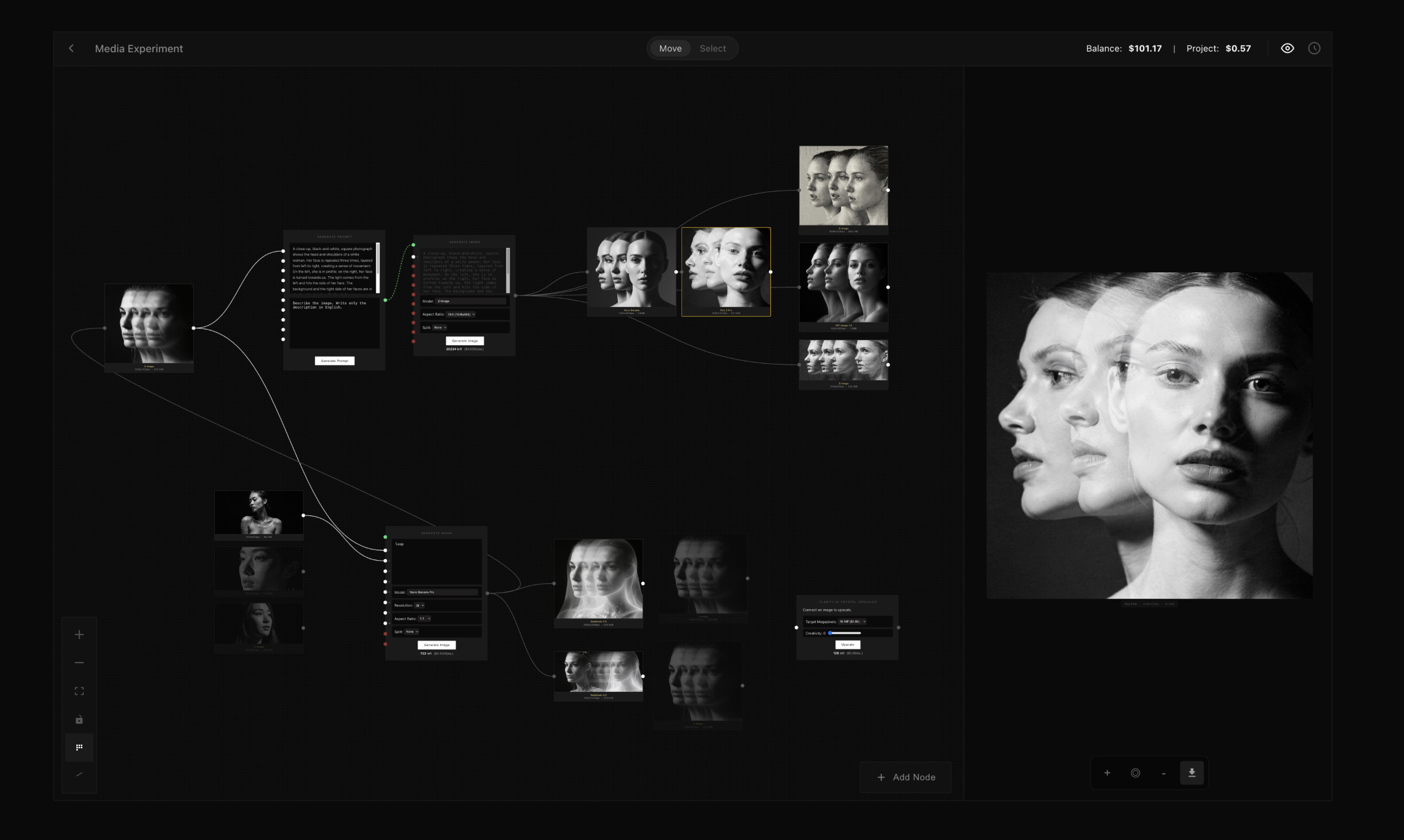This screenshot has height=840, width=1404.
Task: Switch to Select mode
Action: (712, 49)
